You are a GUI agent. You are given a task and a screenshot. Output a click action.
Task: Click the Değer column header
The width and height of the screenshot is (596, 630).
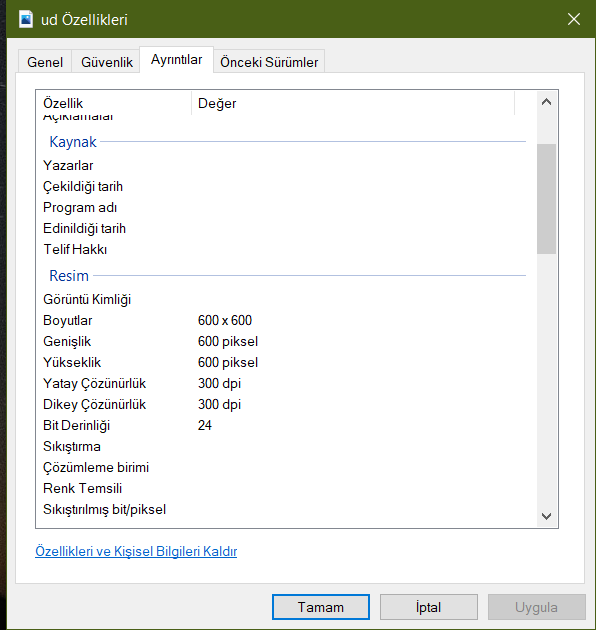tap(353, 103)
